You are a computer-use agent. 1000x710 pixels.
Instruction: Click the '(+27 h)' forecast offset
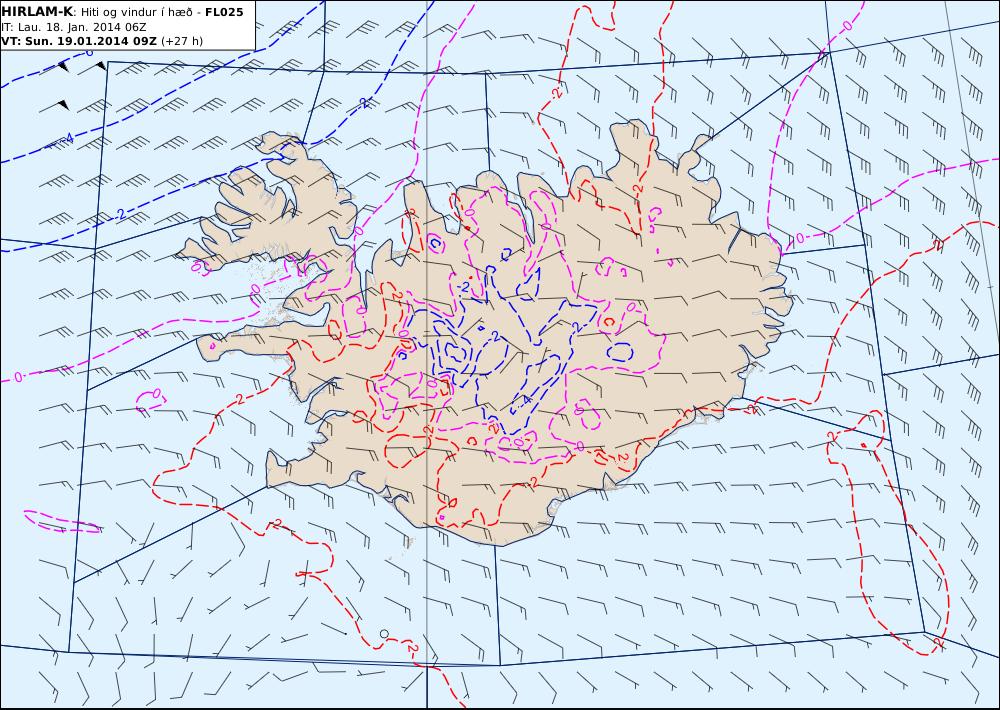(x=182, y=41)
